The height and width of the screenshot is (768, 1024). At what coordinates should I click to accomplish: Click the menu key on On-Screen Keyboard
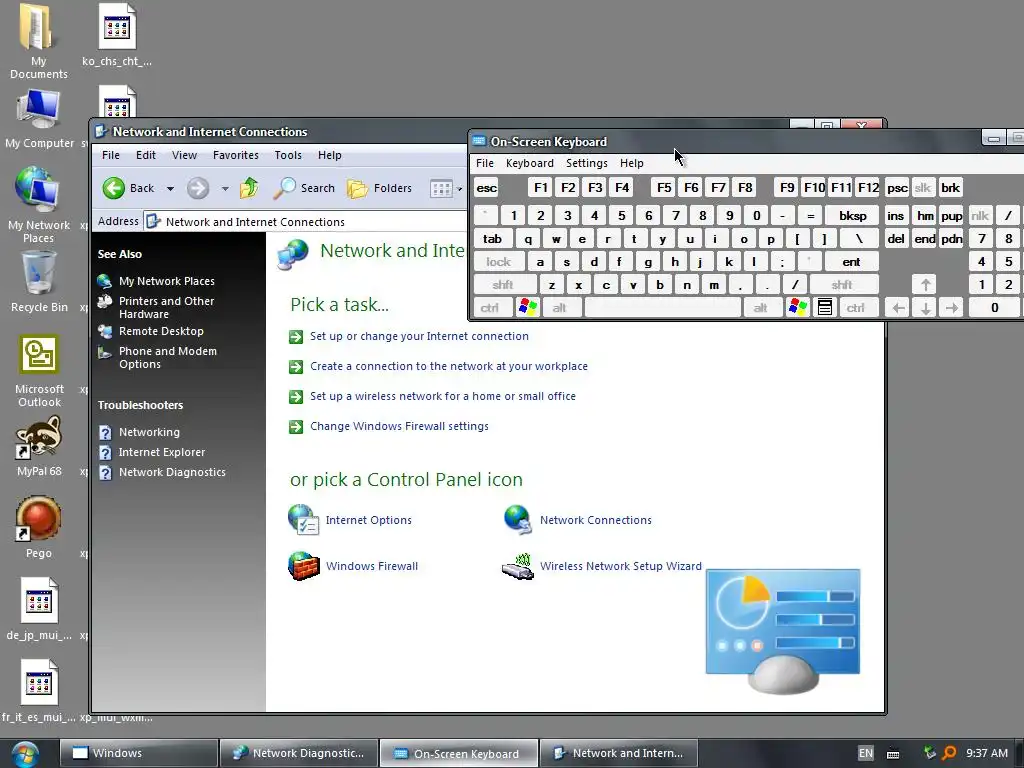click(x=825, y=308)
